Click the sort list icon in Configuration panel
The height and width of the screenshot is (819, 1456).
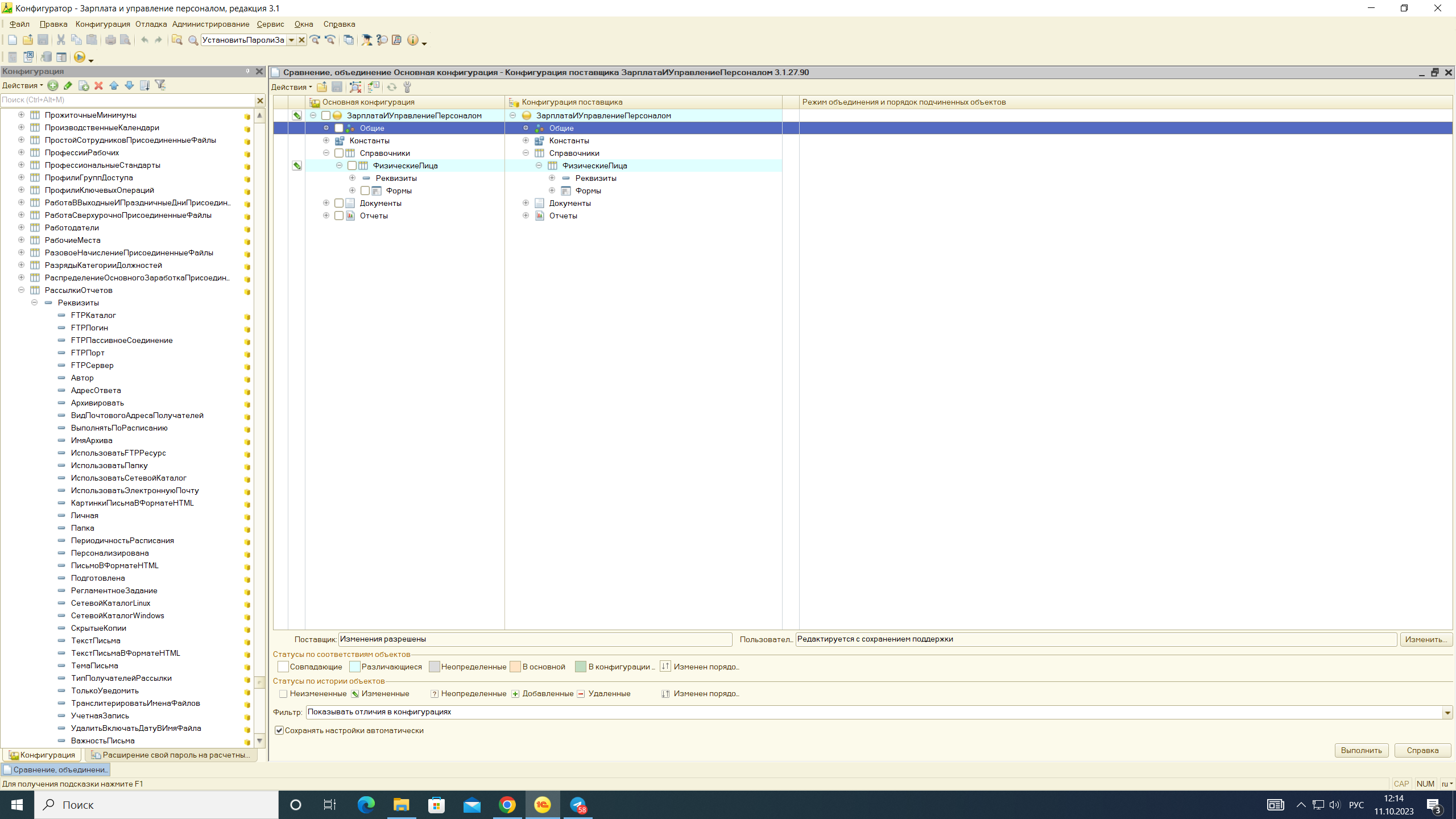(x=144, y=85)
